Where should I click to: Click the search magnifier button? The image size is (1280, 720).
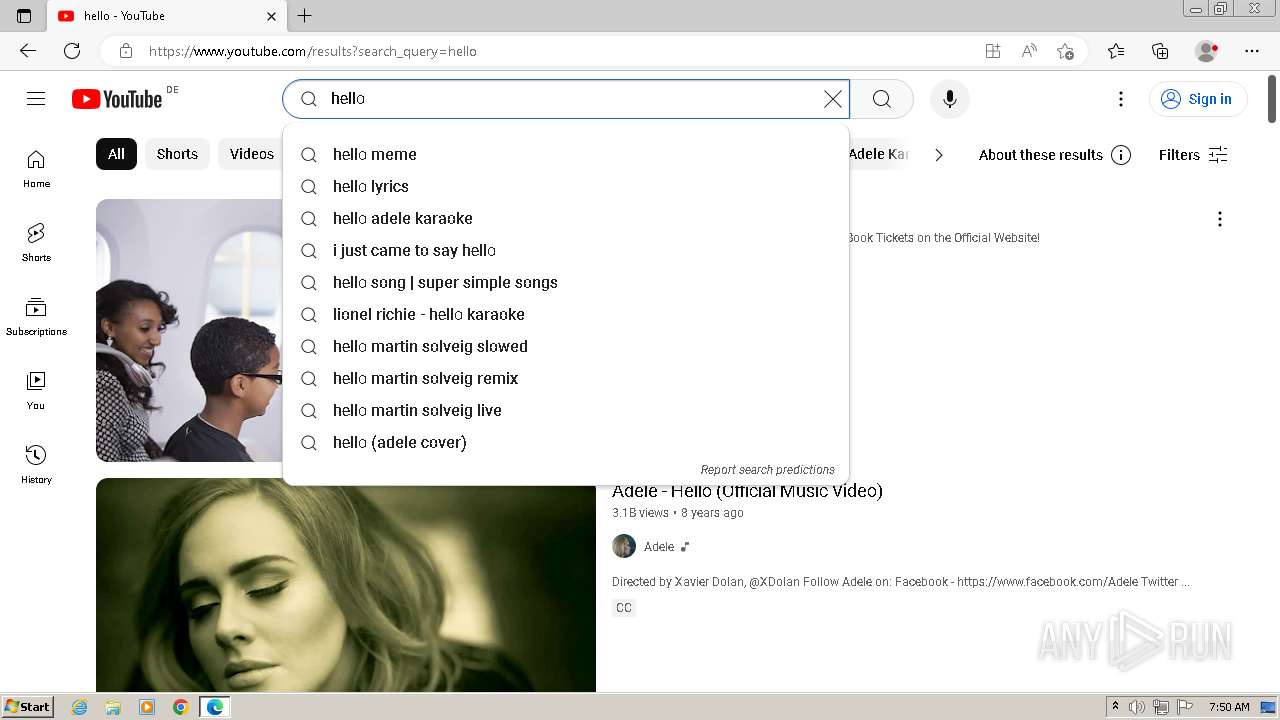(881, 99)
